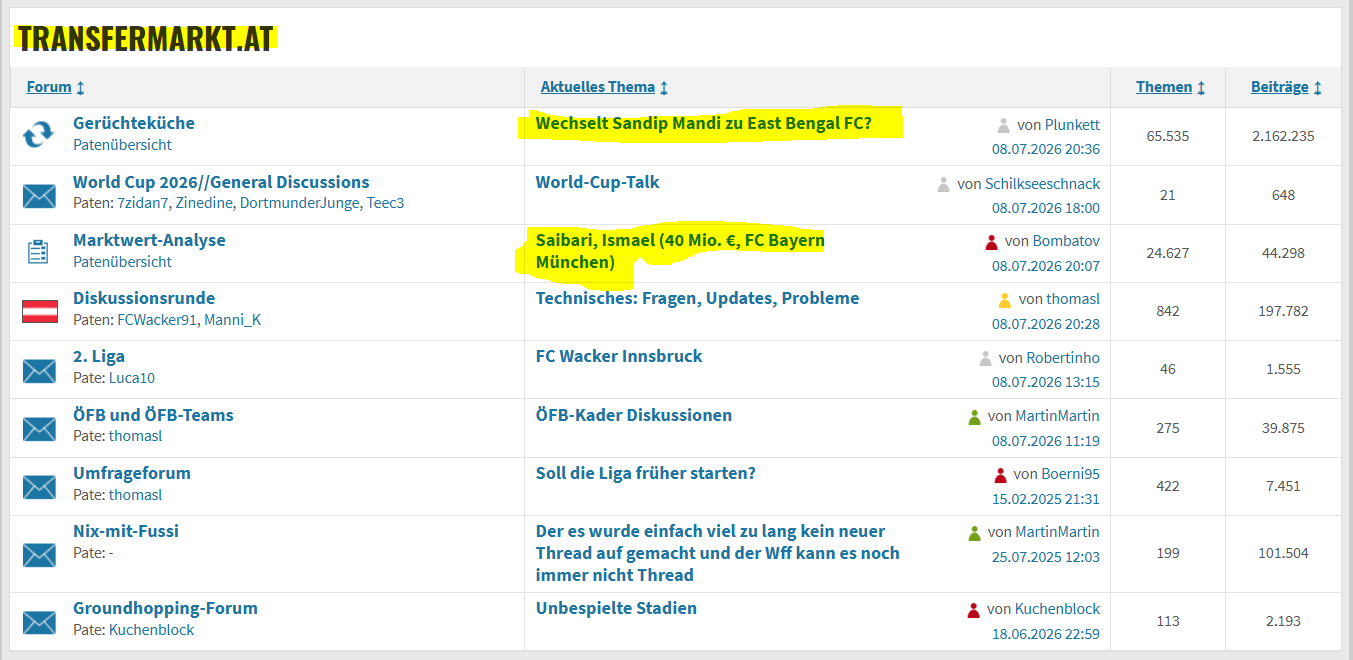Click the envelope icon beside Umfrageforum

39,486
